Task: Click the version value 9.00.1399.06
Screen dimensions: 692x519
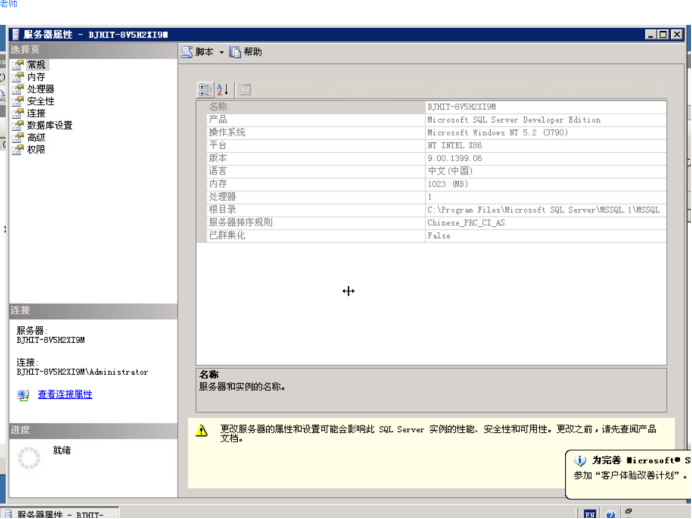Action: (x=455, y=158)
